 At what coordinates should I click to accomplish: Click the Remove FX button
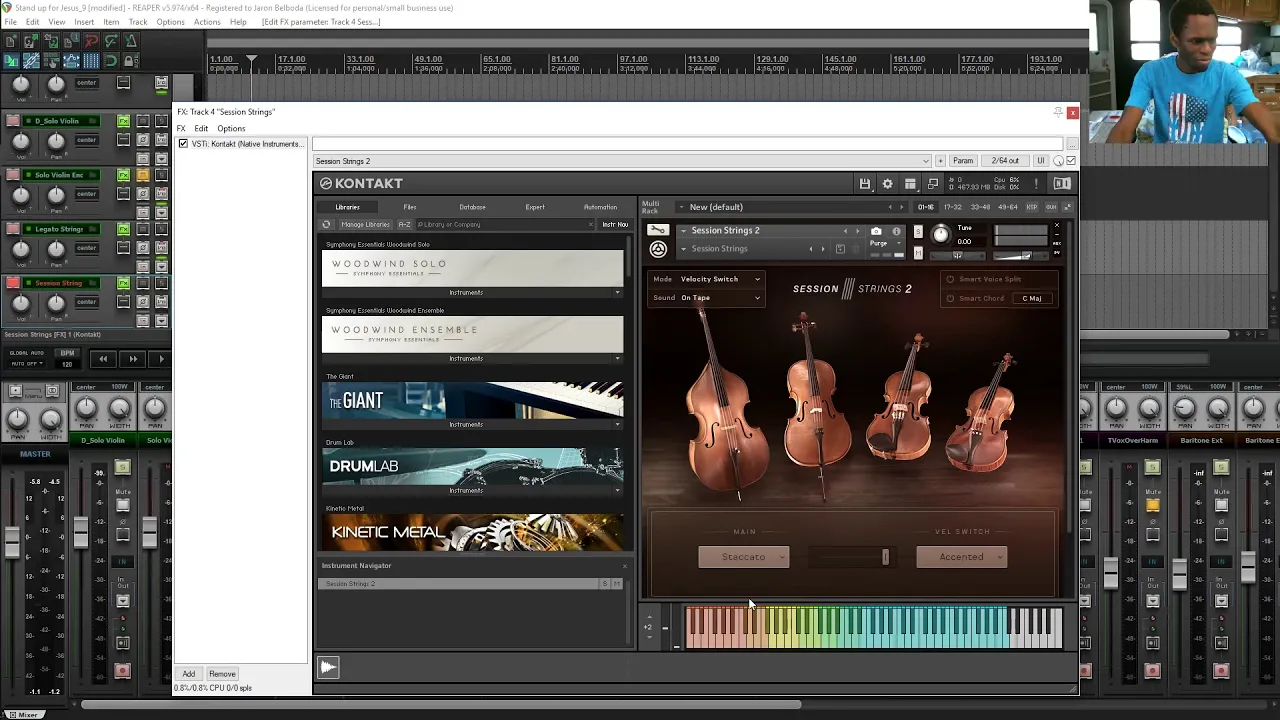point(222,674)
